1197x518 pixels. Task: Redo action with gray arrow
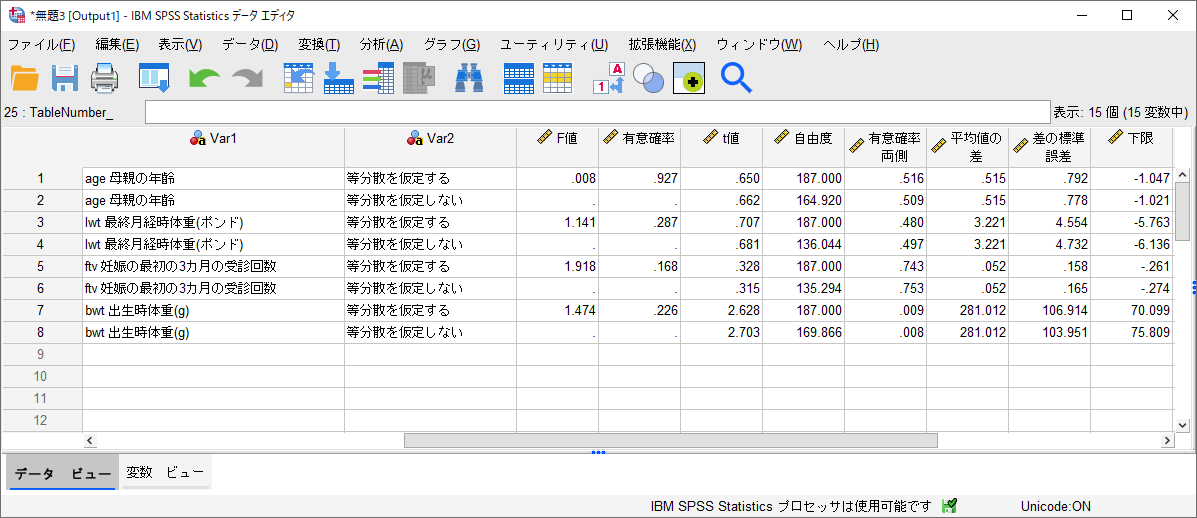tap(247, 78)
